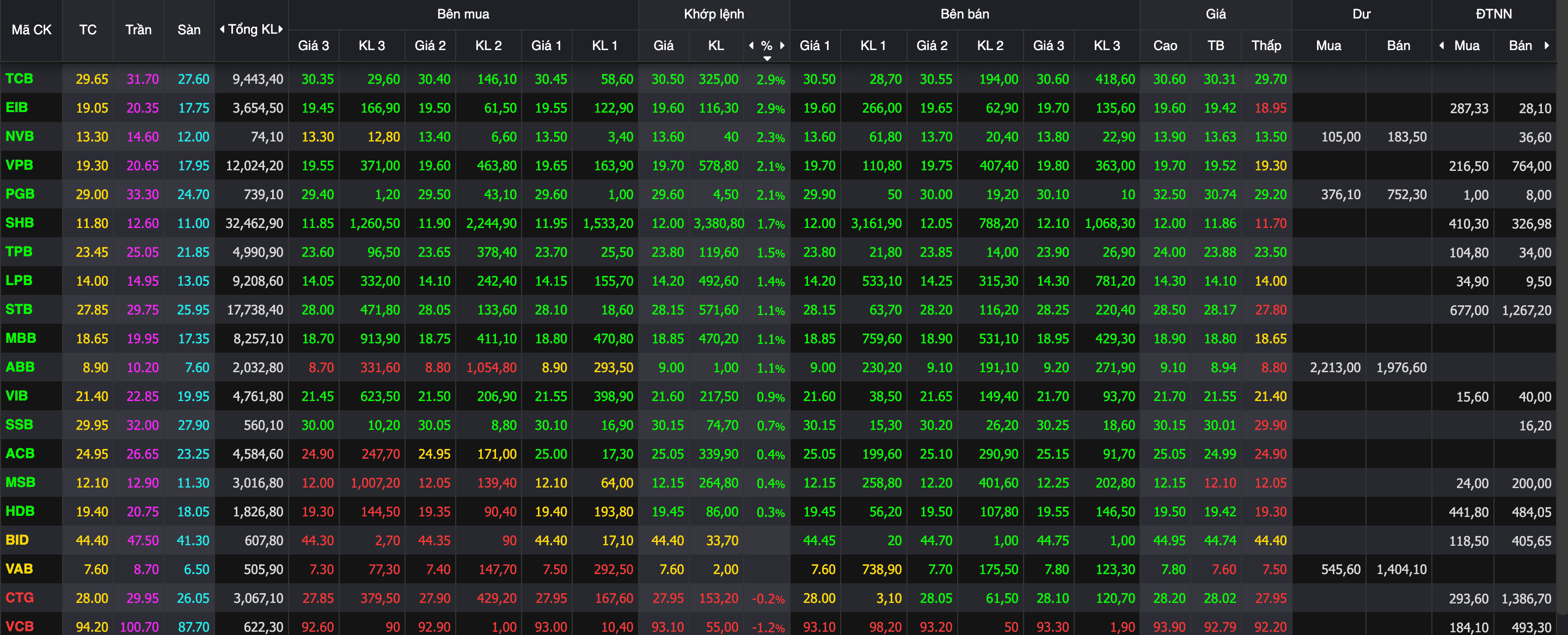Click SHB total volume 32,462,90
The width and height of the screenshot is (1568, 635).
click(x=254, y=223)
